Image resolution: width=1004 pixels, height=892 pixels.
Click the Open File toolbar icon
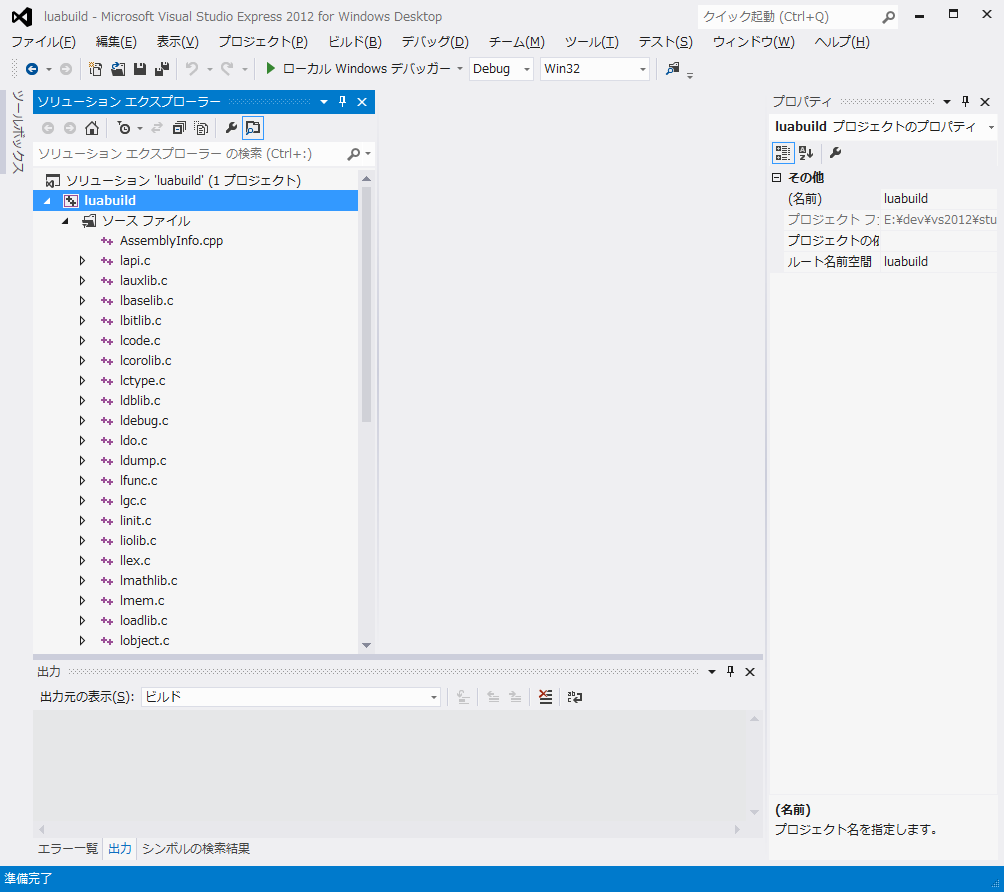click(x=118, y=69)
